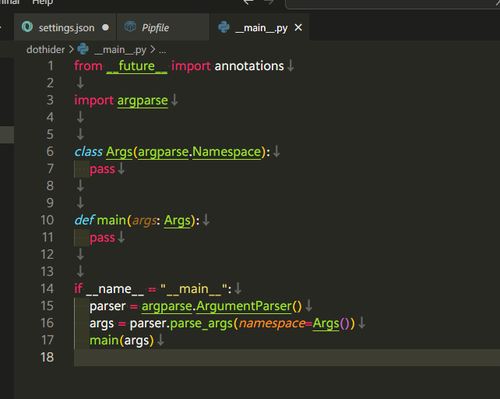The height and width of the screenshot is (399, 500).
Task: Click 'Namespace' on line 6
Action: click(x=227, y=152)
